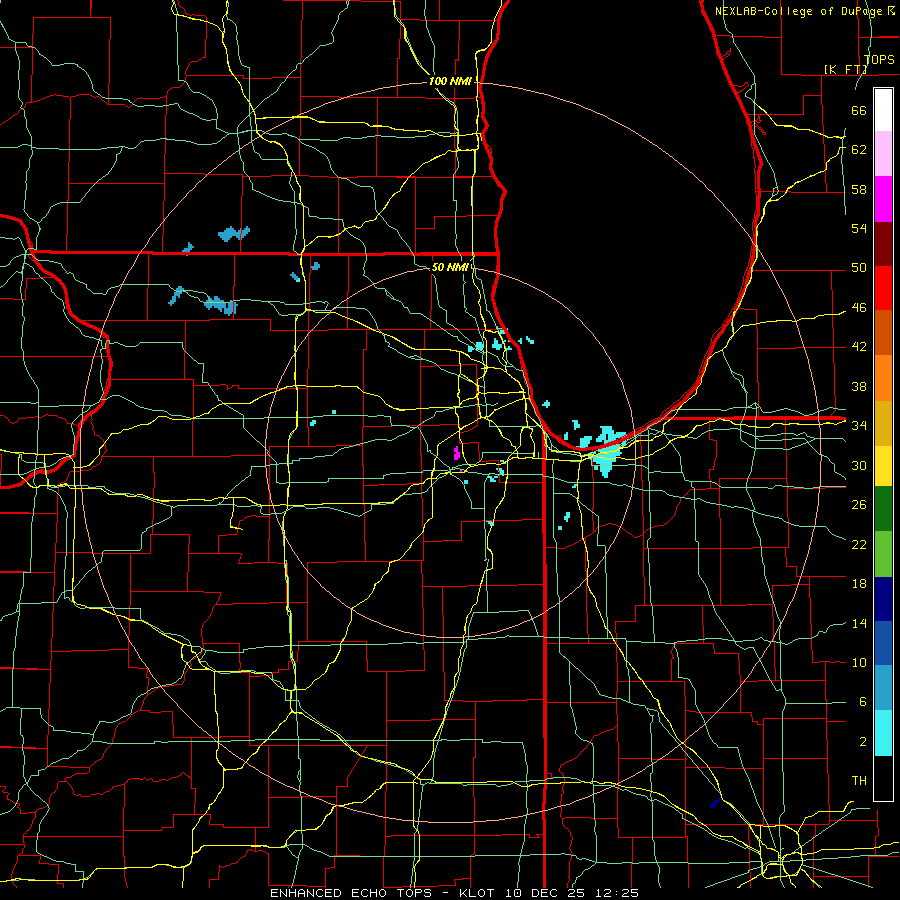Click the 66 scale value

coord(859,110)
